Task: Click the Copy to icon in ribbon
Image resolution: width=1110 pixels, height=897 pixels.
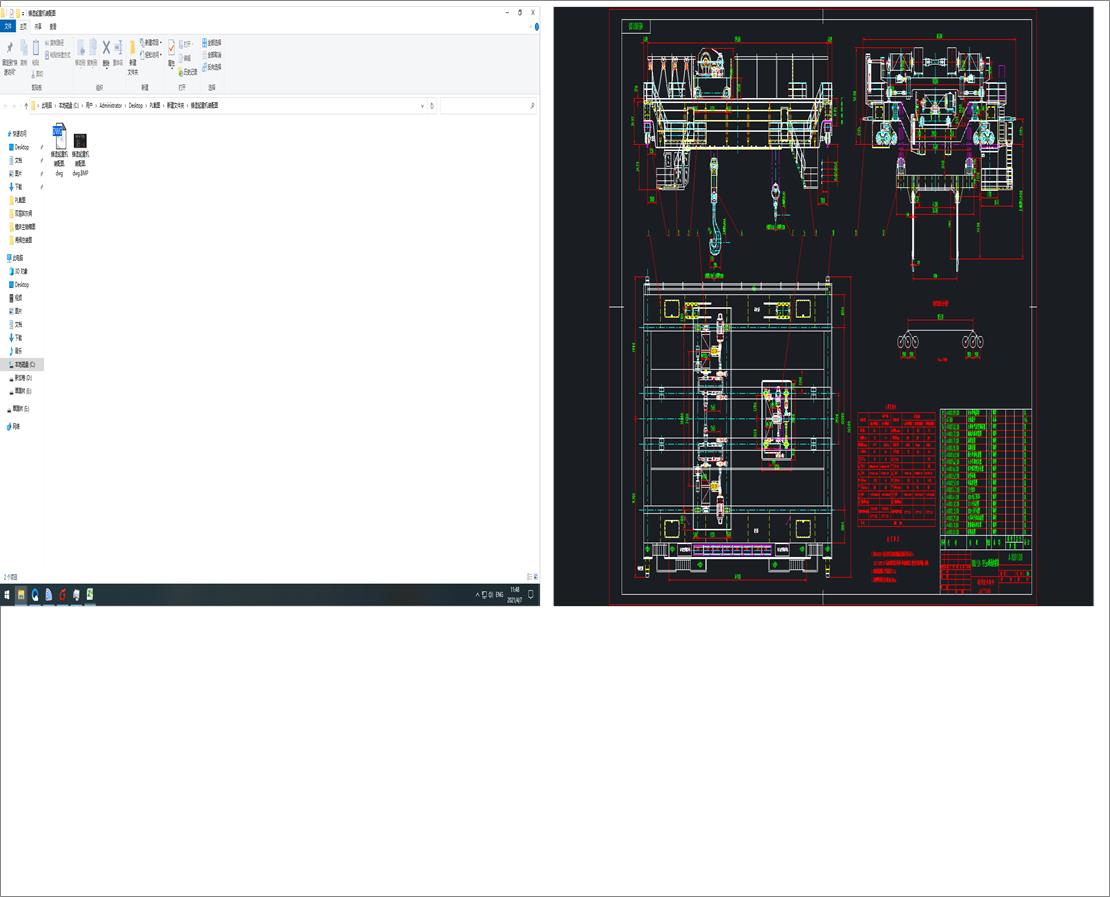Action: tap(93, 50)
